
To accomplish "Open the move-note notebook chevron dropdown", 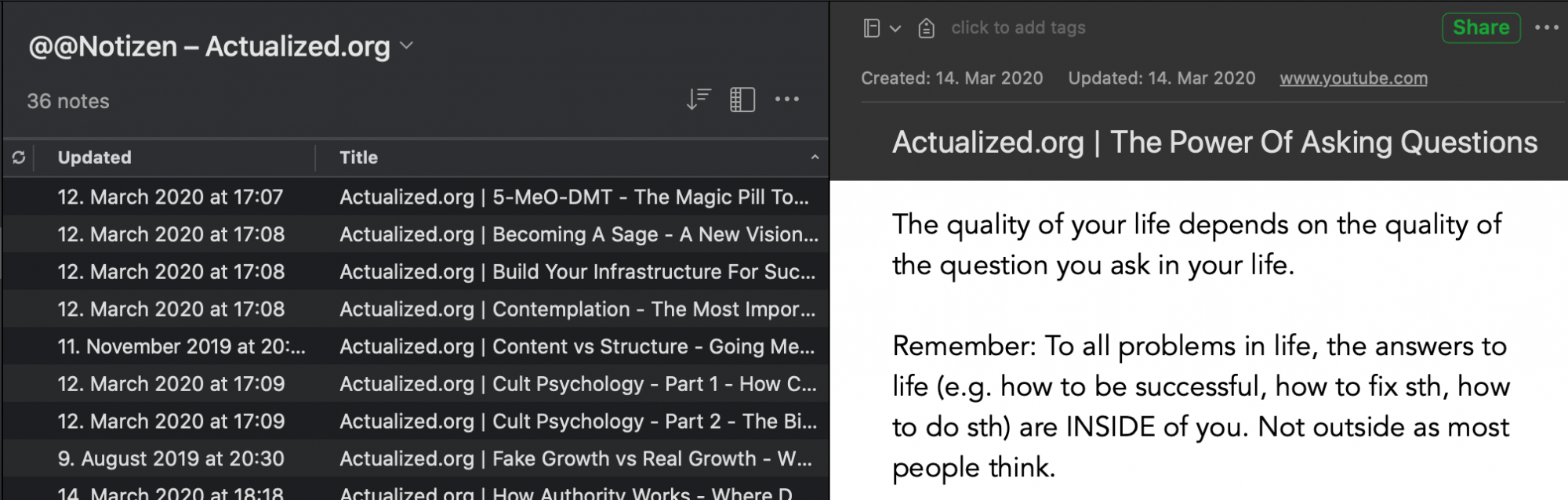I will click(x=895, y=29).
